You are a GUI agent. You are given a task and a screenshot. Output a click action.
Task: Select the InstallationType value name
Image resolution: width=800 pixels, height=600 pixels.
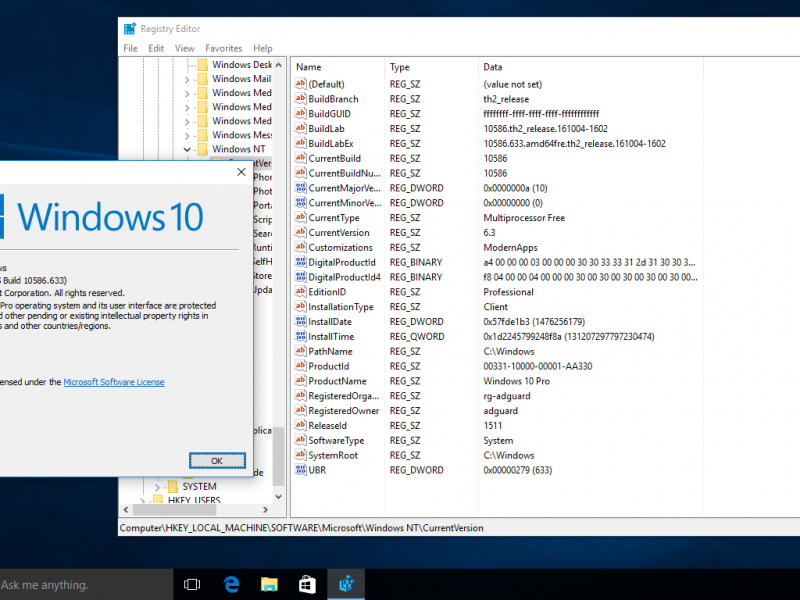click(x=341, y=307)
